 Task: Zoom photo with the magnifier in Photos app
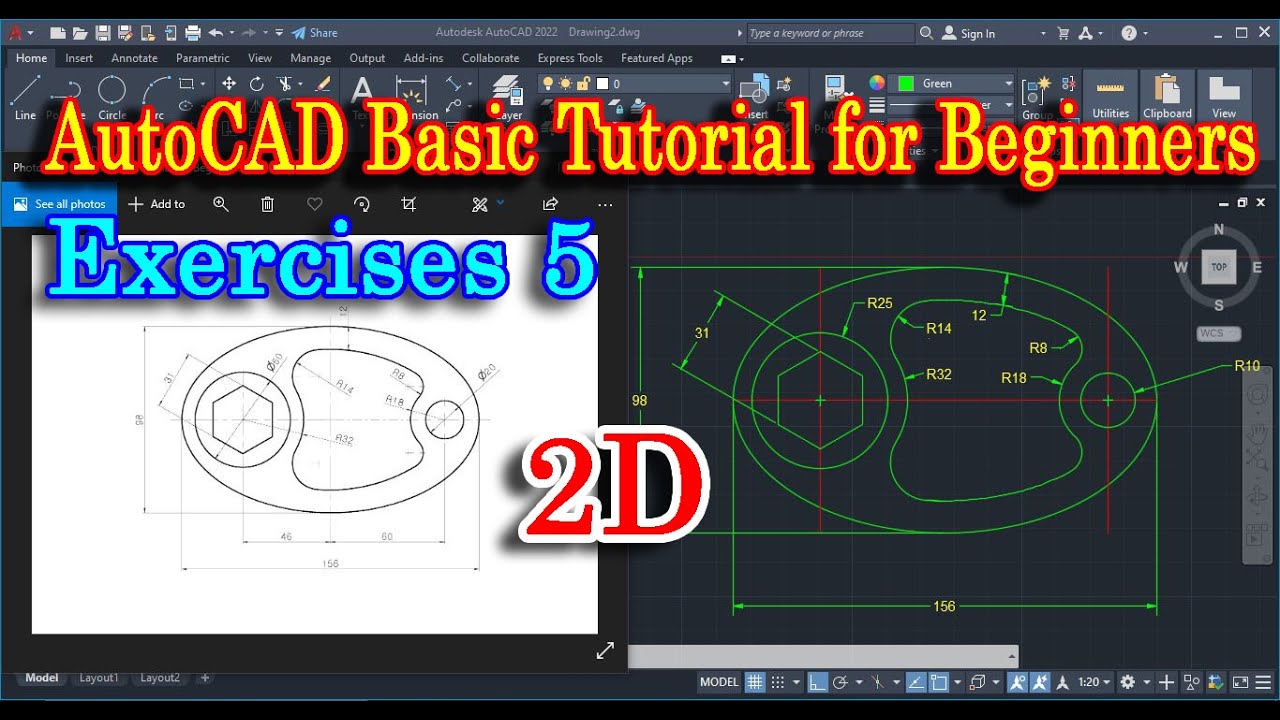[x=221, y=204]
